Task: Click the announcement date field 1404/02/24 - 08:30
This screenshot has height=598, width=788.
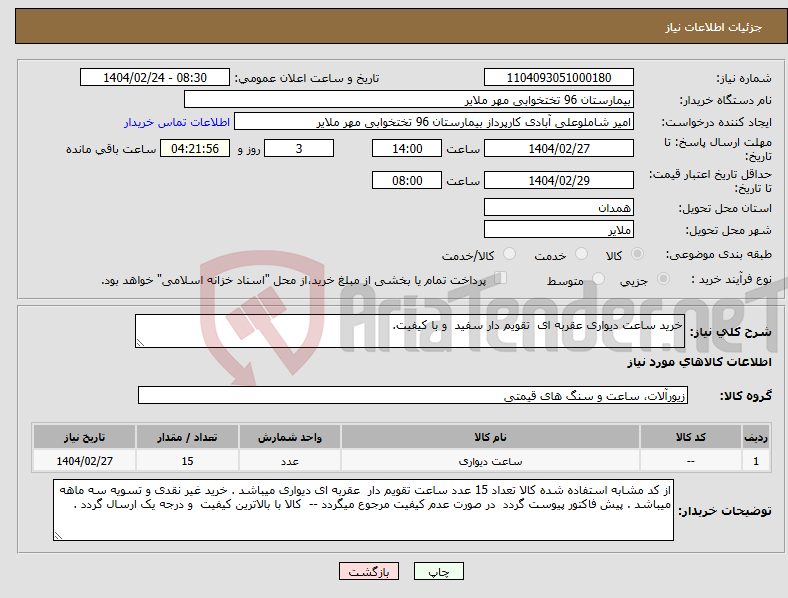Action: pyautogui.click(x=155, y=77)
